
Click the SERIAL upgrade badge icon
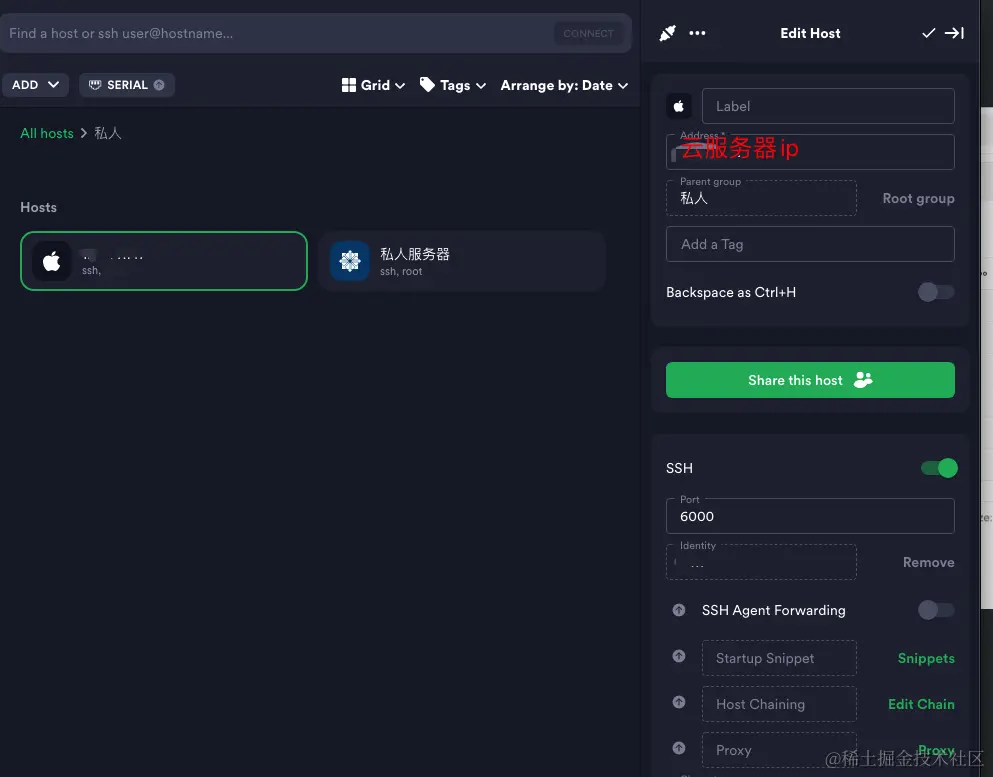pyautogui.click(x=159, y=85)
